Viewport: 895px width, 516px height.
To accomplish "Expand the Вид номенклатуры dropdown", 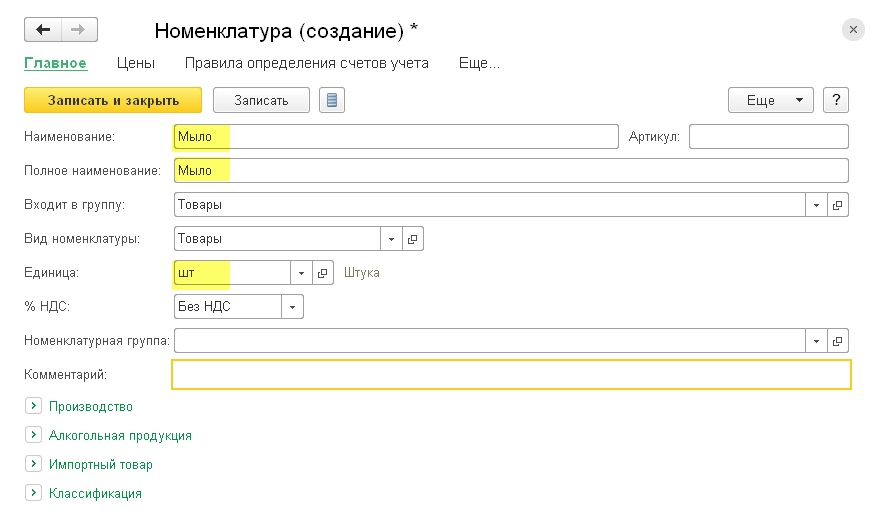I will point(392,239).
